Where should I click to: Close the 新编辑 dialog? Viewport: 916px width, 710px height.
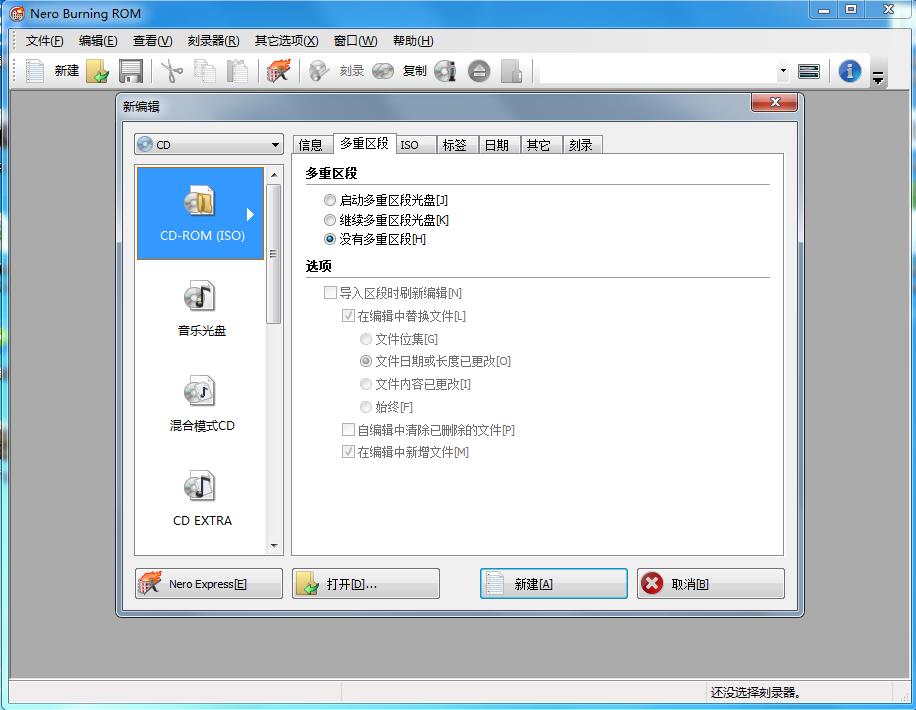click(x=775, y=102)
